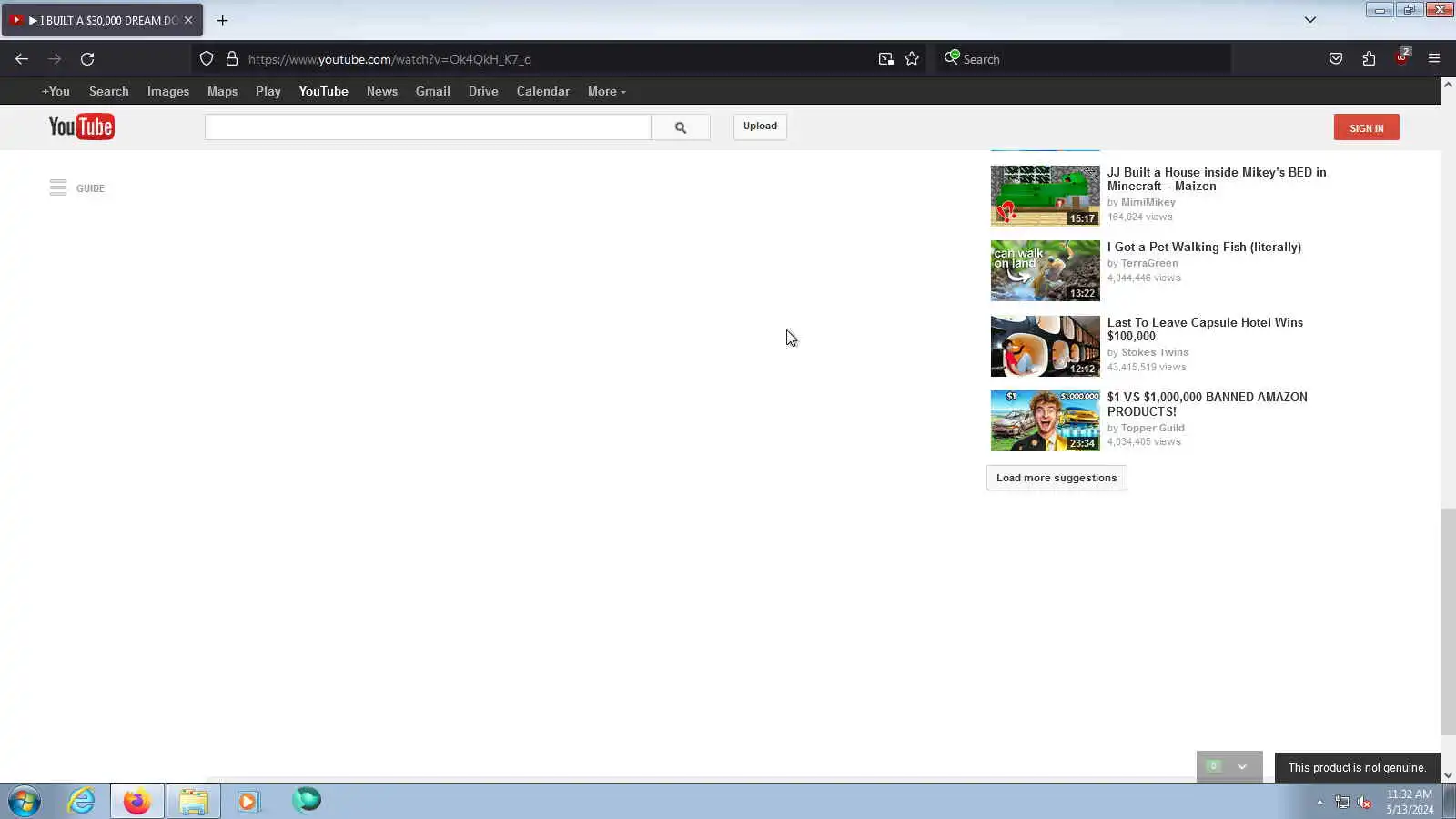Image resolution: width=1456 pixels, height=819 pixels.
Task: Open the red extension icon with badge 2
Action: [1401, 57]
